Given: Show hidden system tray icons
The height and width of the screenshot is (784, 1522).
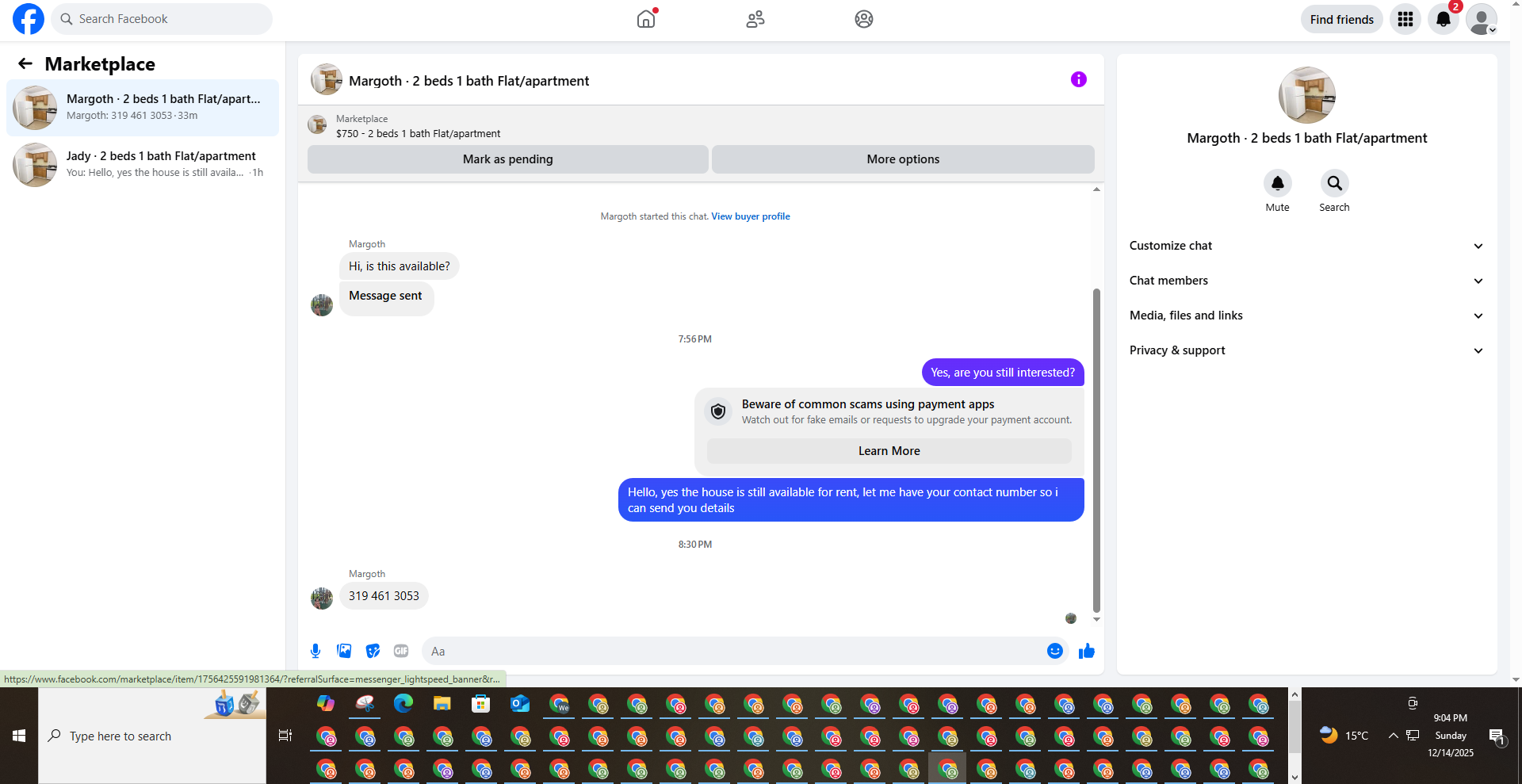Looking at the screenshot, I should [x=1393, y=736].
